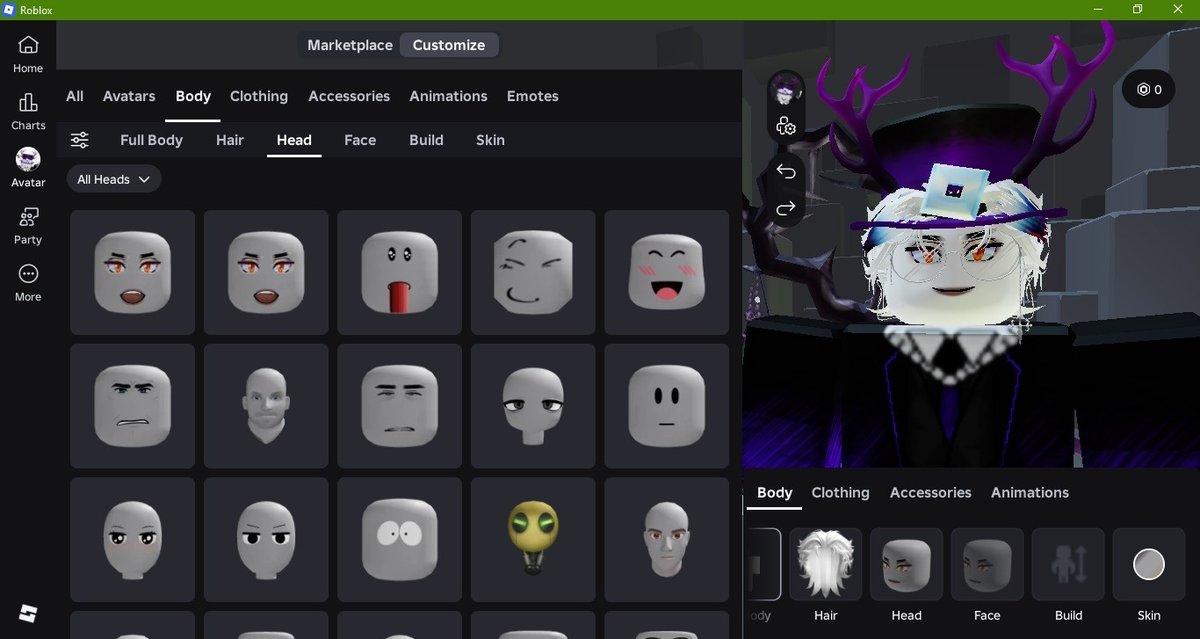Select first orange-eyed open-mouth head
This screenshot has height=639, width=1200.
(132, 272)
